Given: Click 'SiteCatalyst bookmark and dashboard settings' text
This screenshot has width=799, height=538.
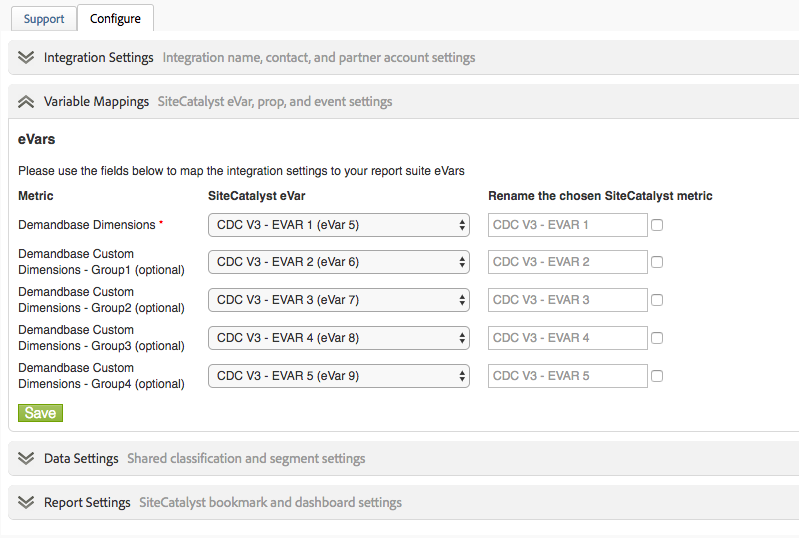Looking at the screenshot, I should 271,503.
